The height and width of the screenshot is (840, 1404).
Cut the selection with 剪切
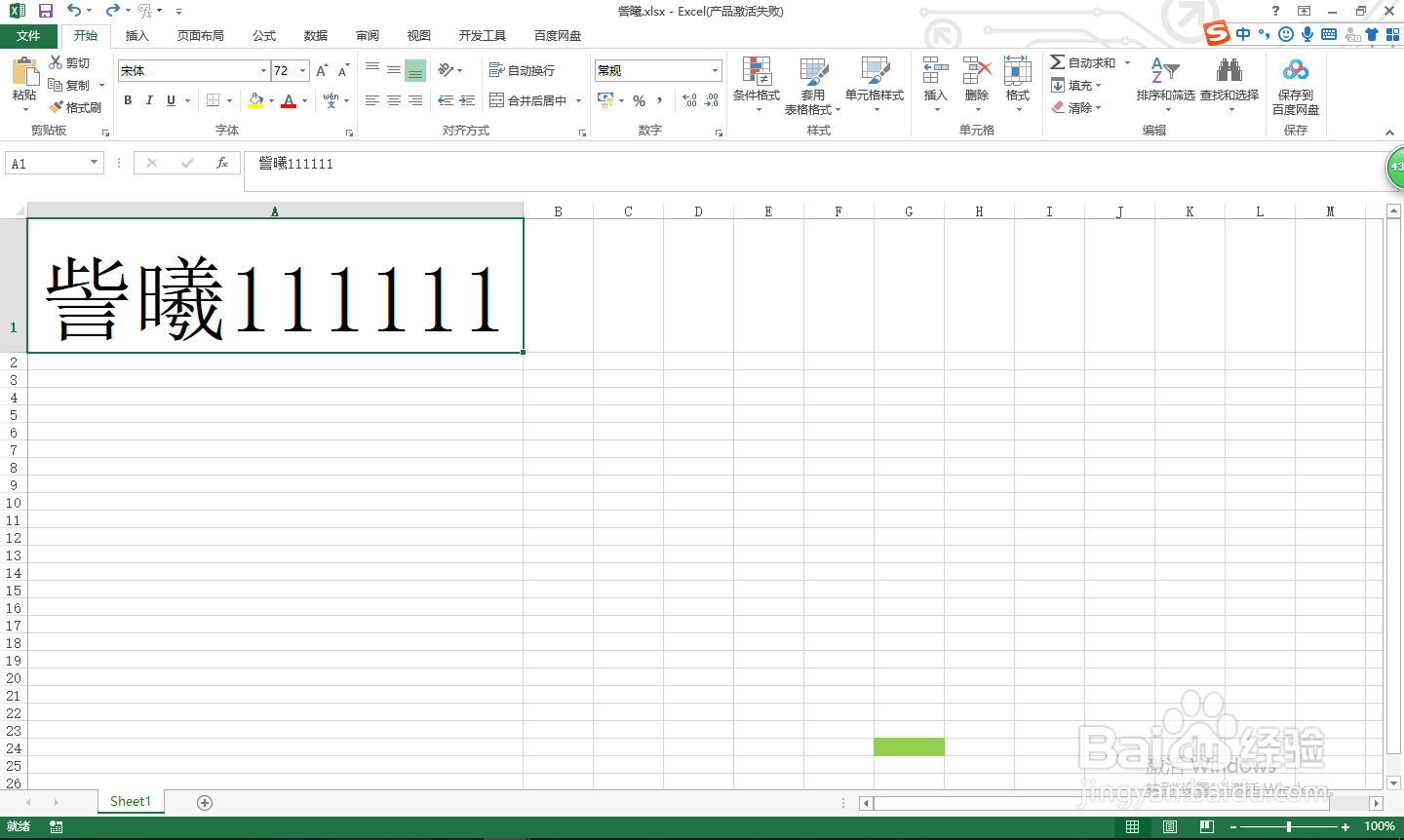pyautogui.click(x=69, y=62)
